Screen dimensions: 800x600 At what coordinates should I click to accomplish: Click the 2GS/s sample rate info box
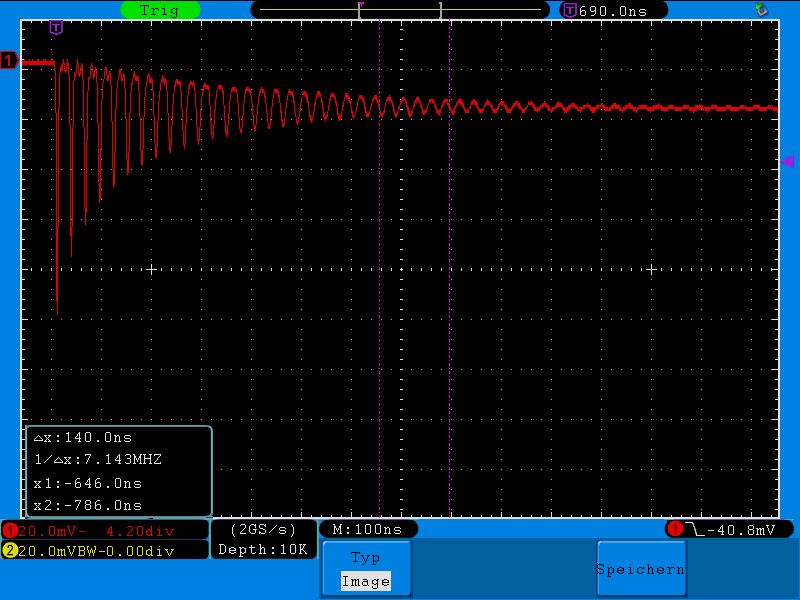point(264,529)
